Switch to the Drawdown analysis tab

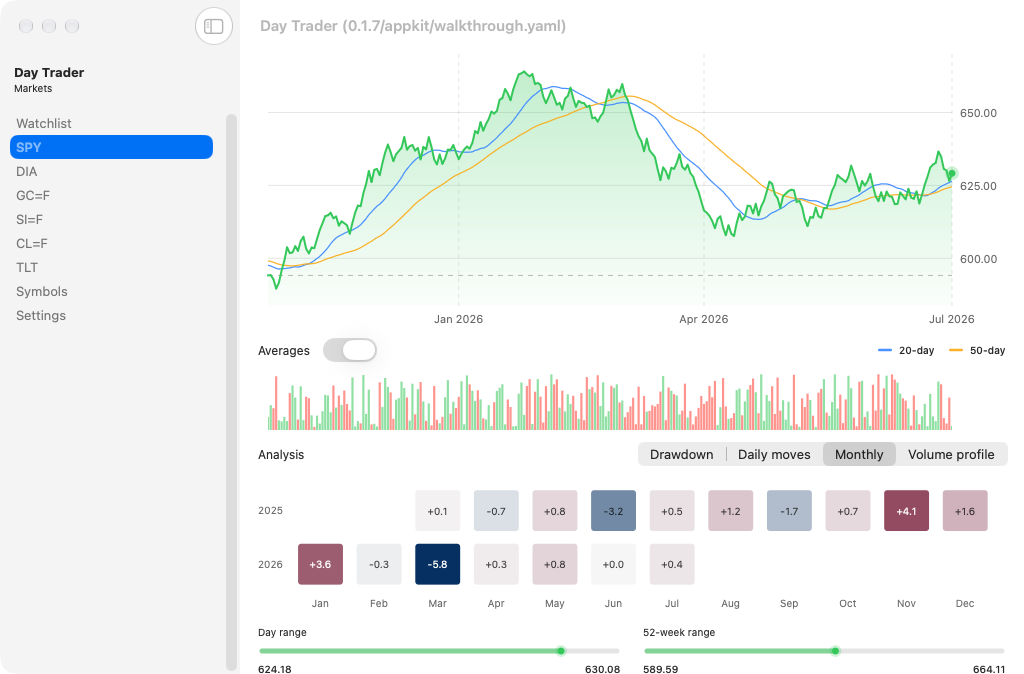point(681,455)
